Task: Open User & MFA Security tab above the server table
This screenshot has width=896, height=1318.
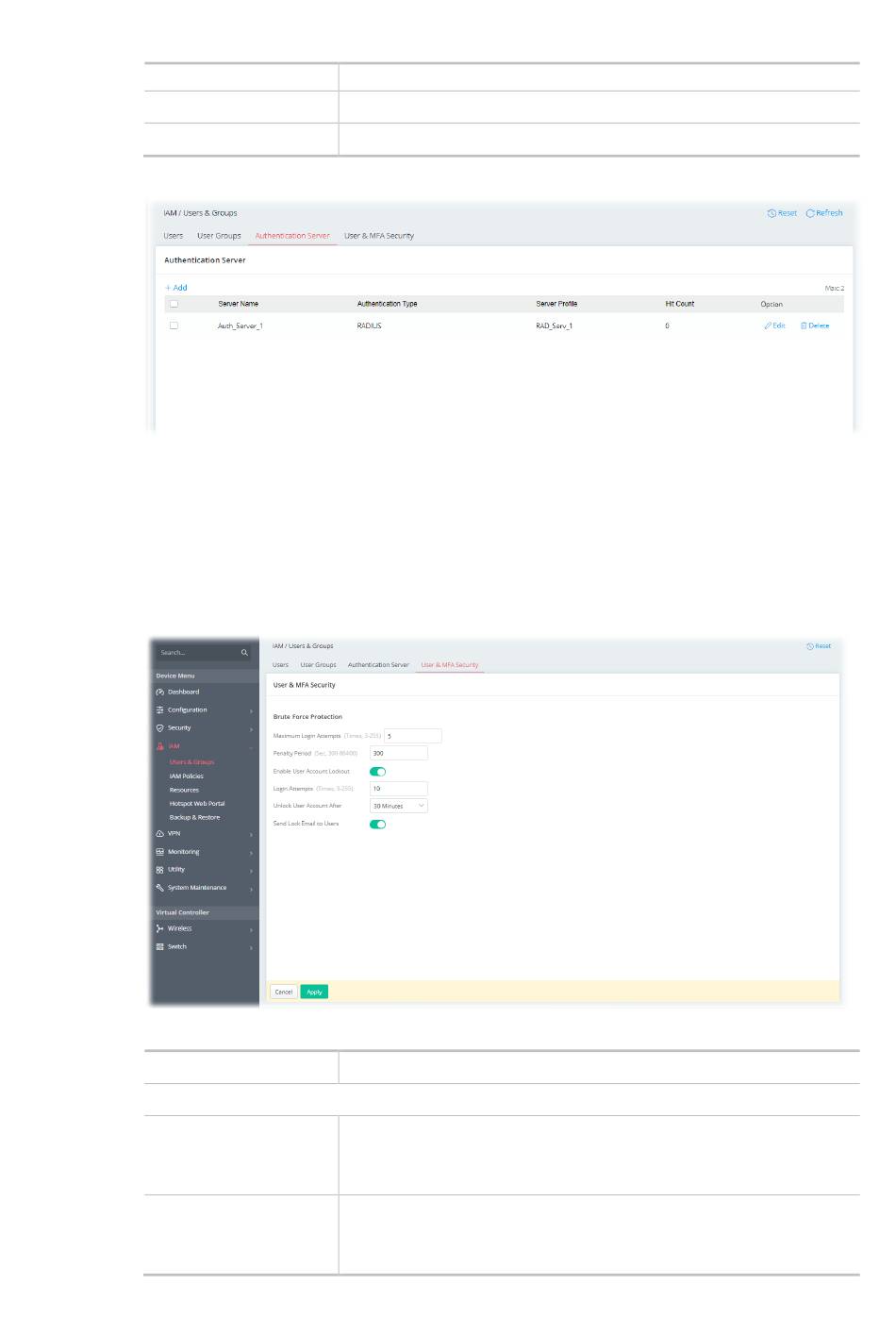Action: coord(379,236)
